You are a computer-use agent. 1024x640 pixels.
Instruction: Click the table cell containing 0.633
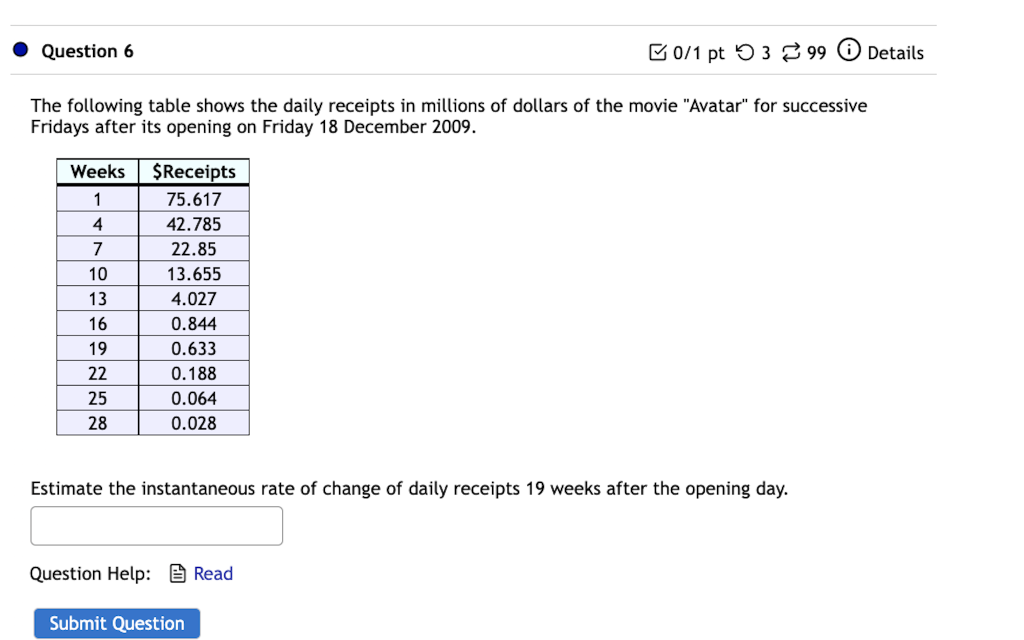click(x=193, y=348)
